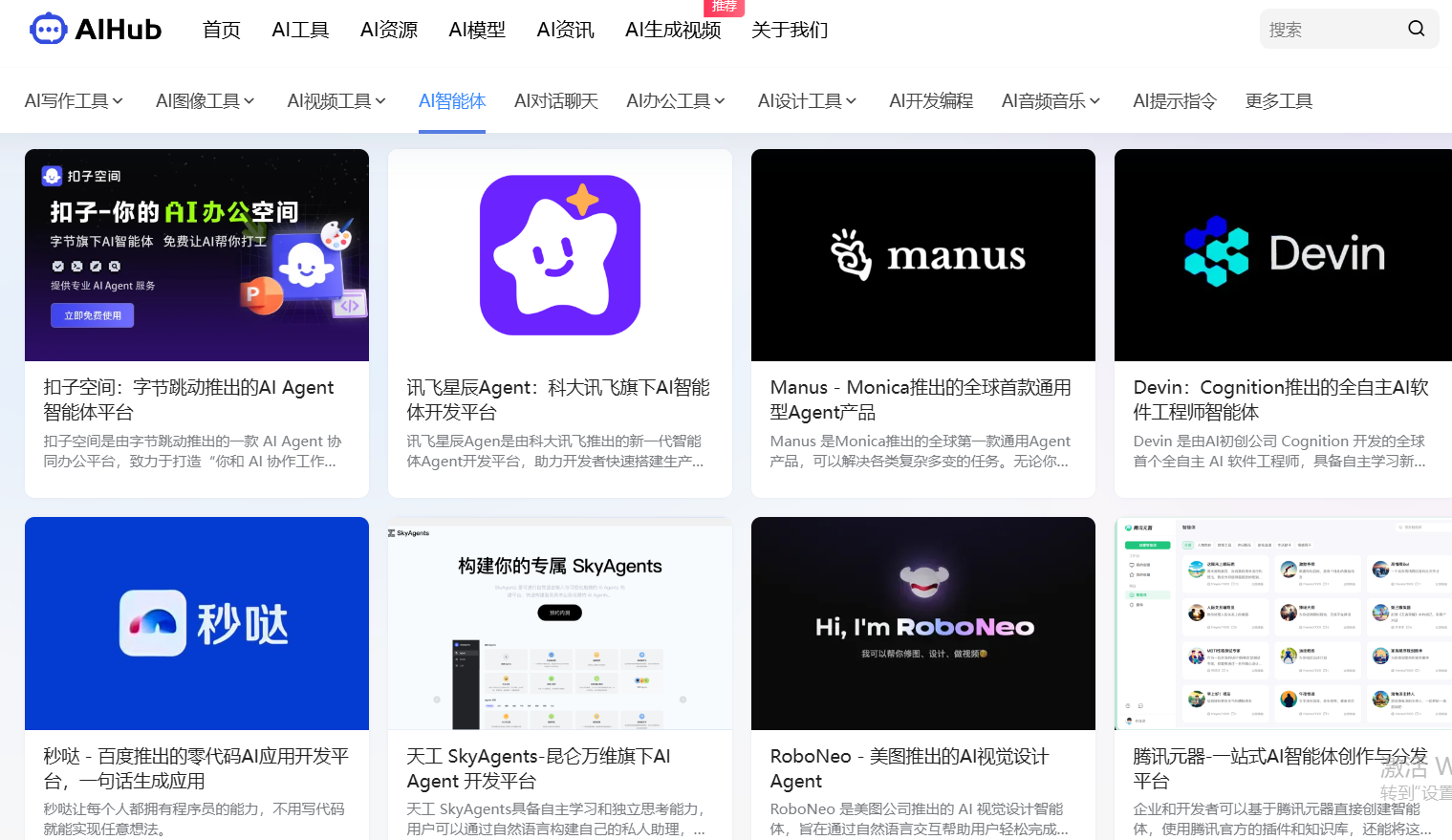Open the 腾讯元器 screenshot thumbnail
1452x840 pixels.
(1283, 623)
